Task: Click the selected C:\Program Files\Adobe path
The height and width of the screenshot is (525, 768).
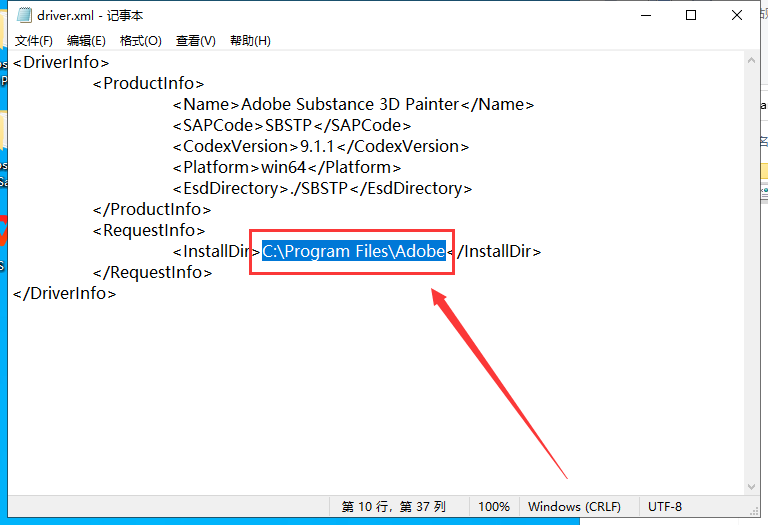Action: click(354, 251)
